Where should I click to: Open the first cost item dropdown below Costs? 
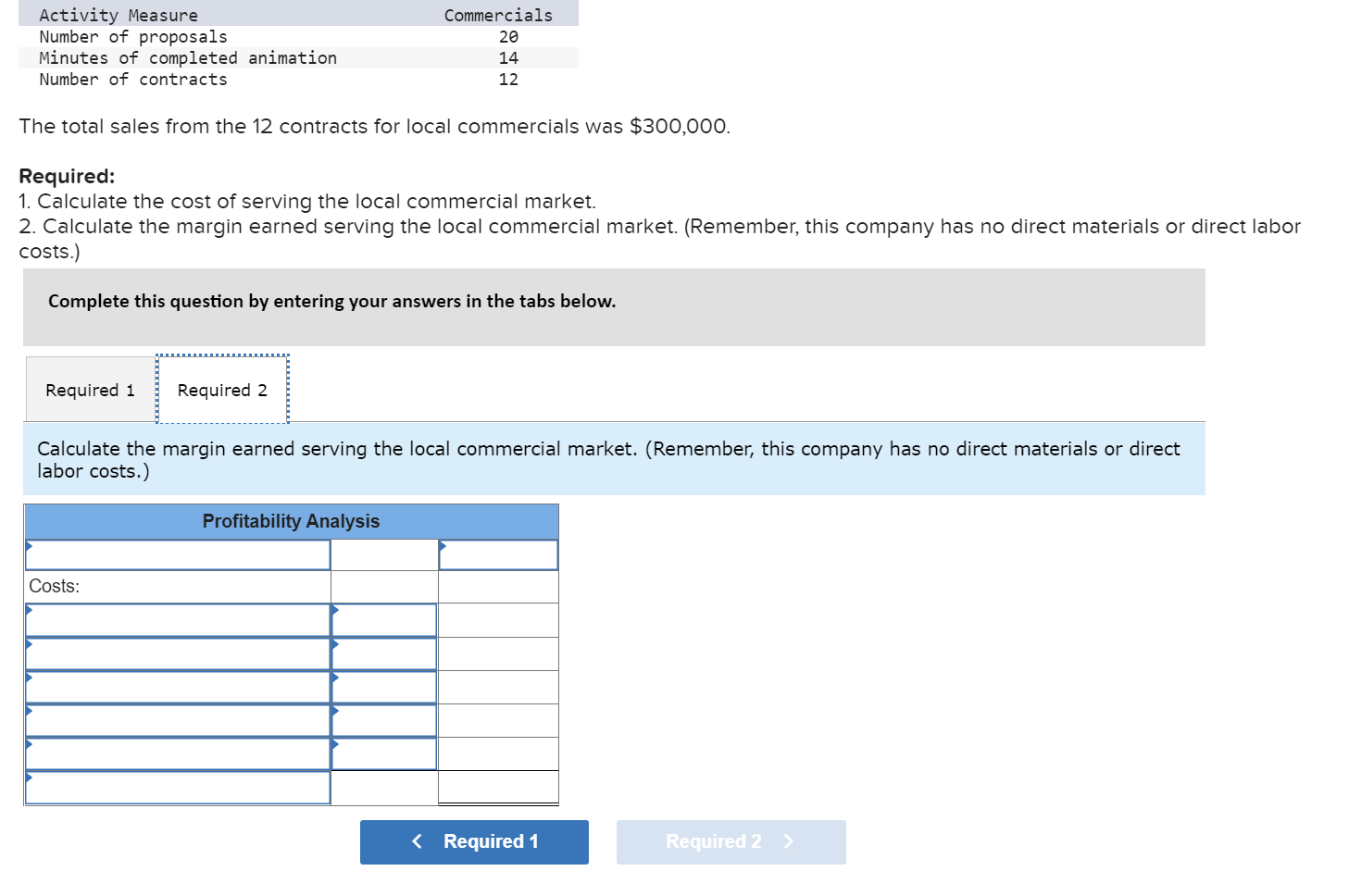click(x=178, y=620)
